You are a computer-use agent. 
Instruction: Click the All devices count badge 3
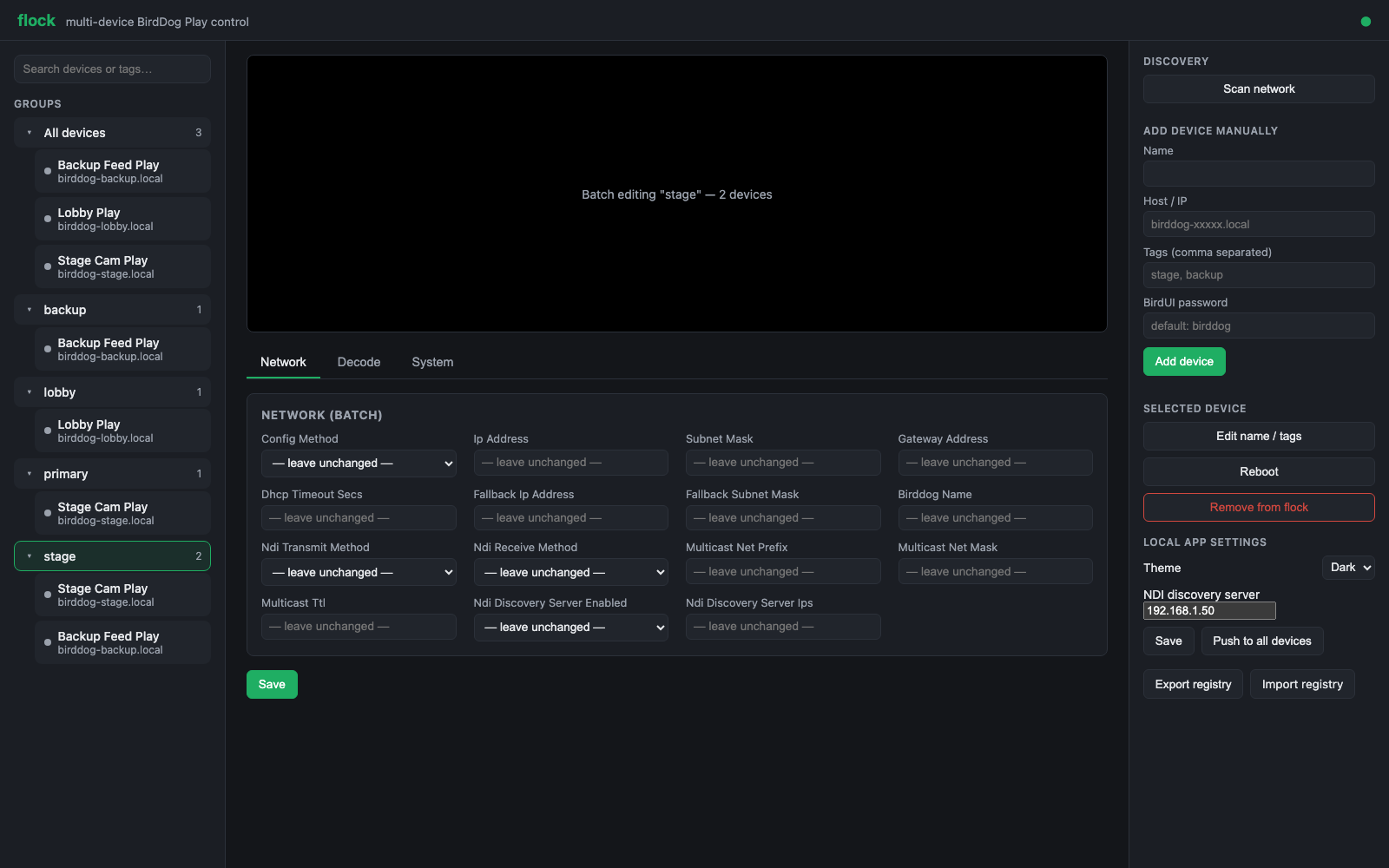(x=198, y=133)
